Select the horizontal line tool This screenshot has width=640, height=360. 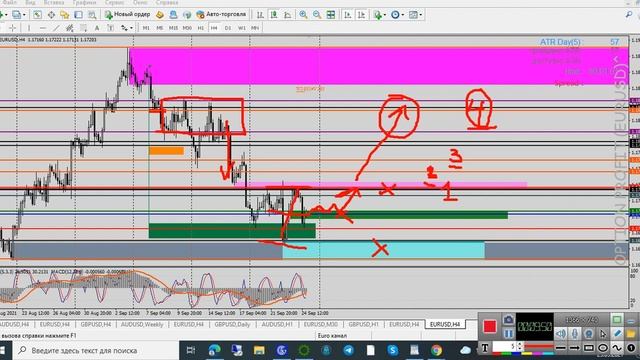42,28
